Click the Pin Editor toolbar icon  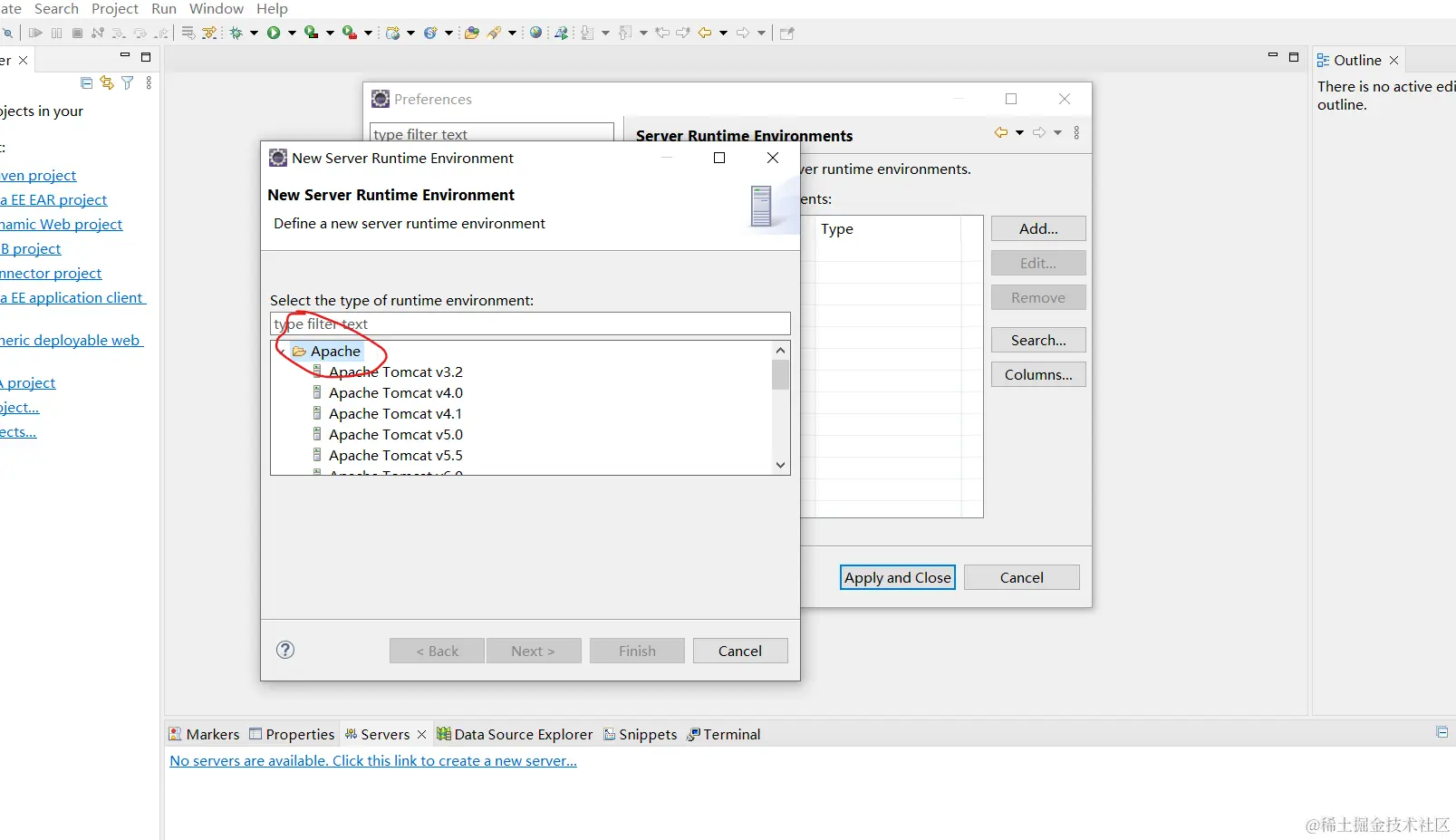[x=786, y=33]
